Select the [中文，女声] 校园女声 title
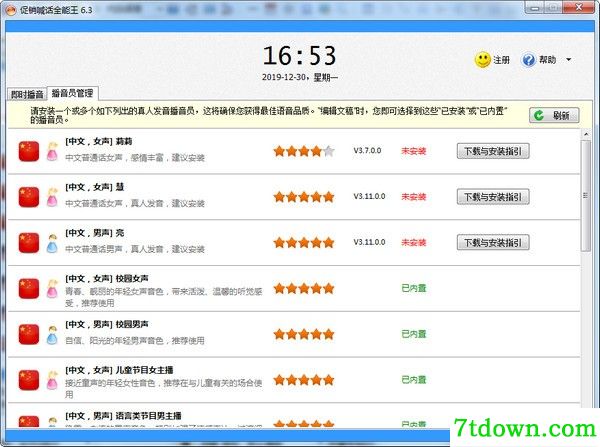 click(x=107, y=279)
